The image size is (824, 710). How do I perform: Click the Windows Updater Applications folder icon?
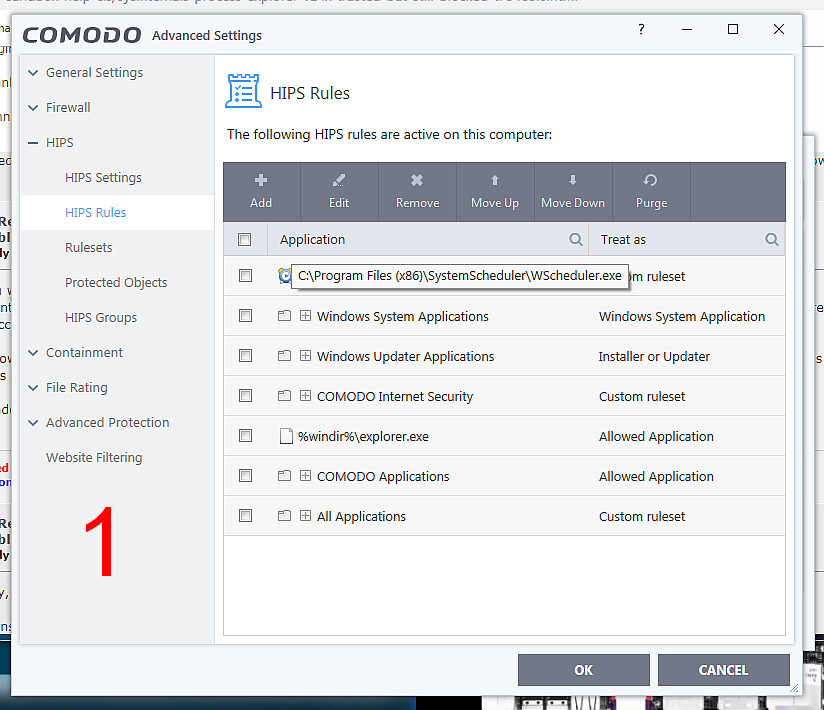(284, 356)
